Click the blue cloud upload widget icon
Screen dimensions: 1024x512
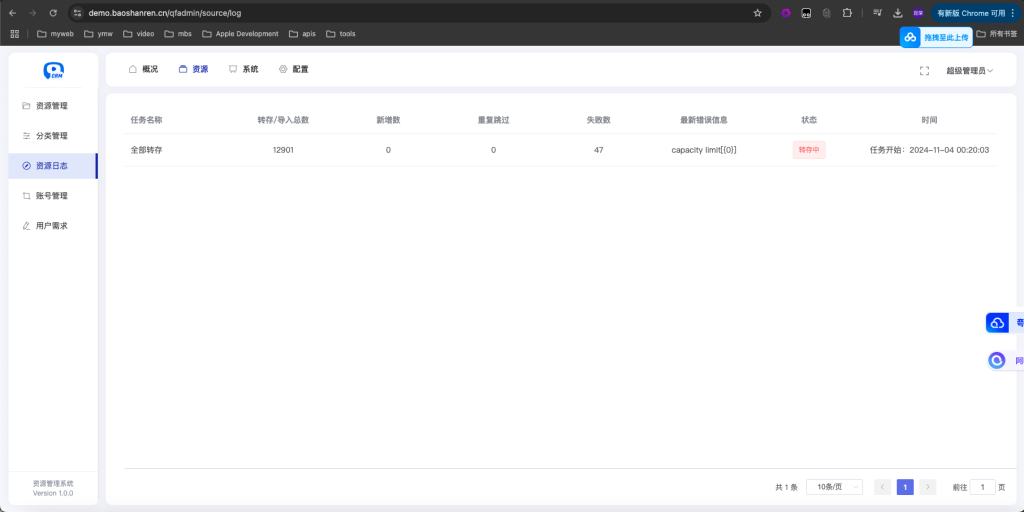[910, 37]
